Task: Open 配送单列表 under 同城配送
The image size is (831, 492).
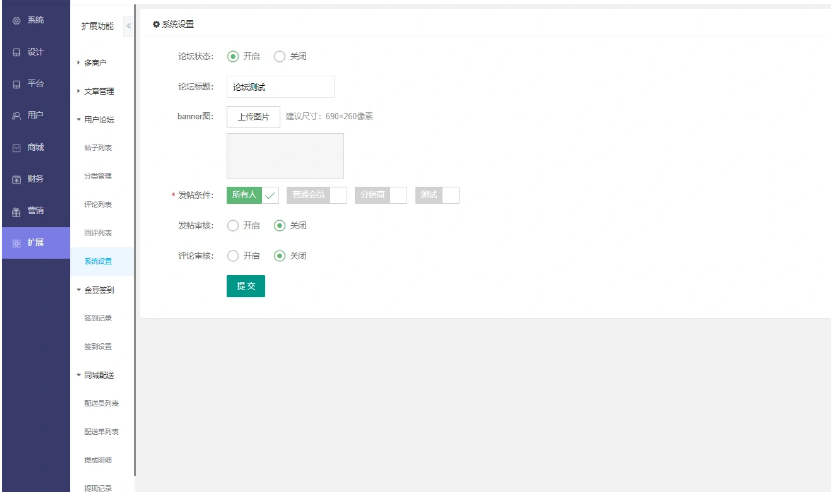Action: pyautogui.click(x=101, y=432)
